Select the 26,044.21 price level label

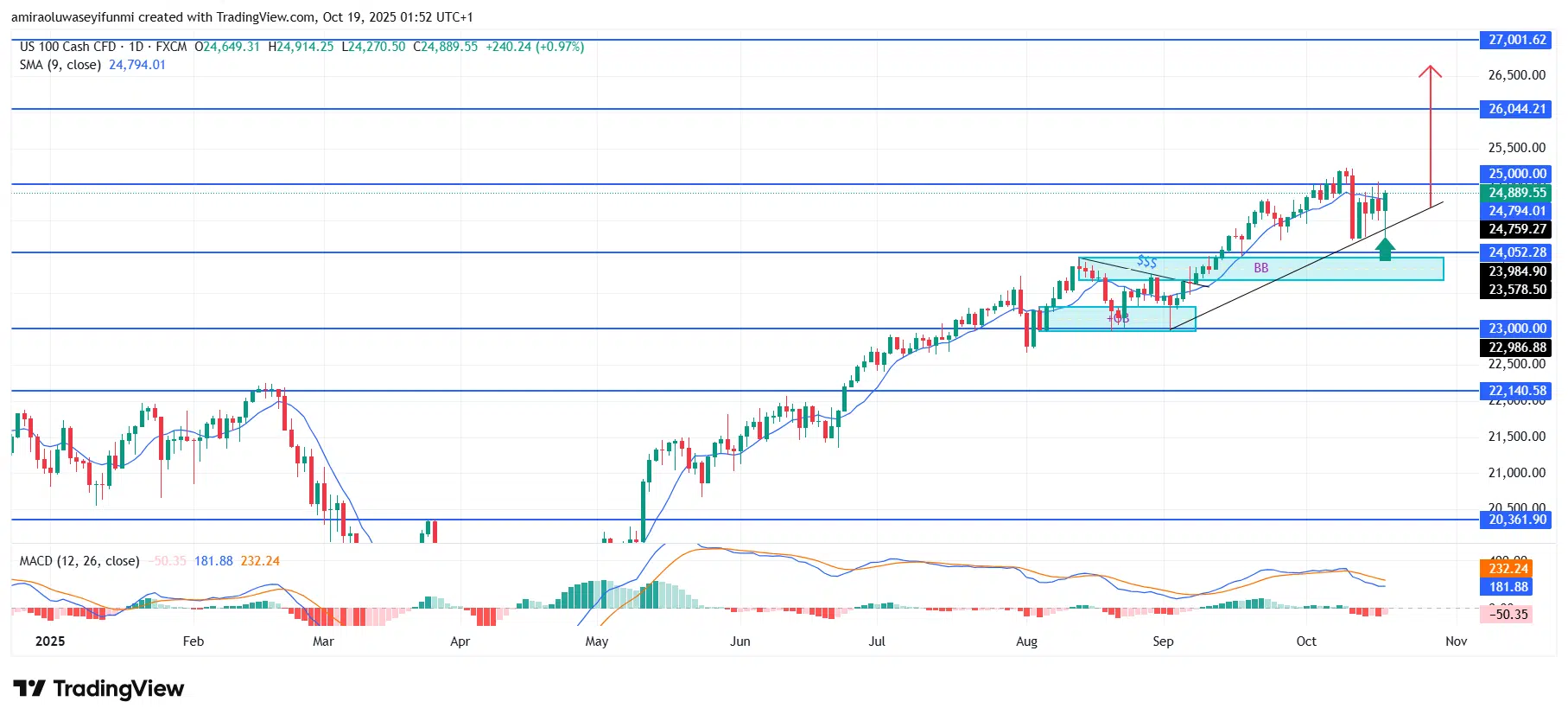coord(1517,109)
